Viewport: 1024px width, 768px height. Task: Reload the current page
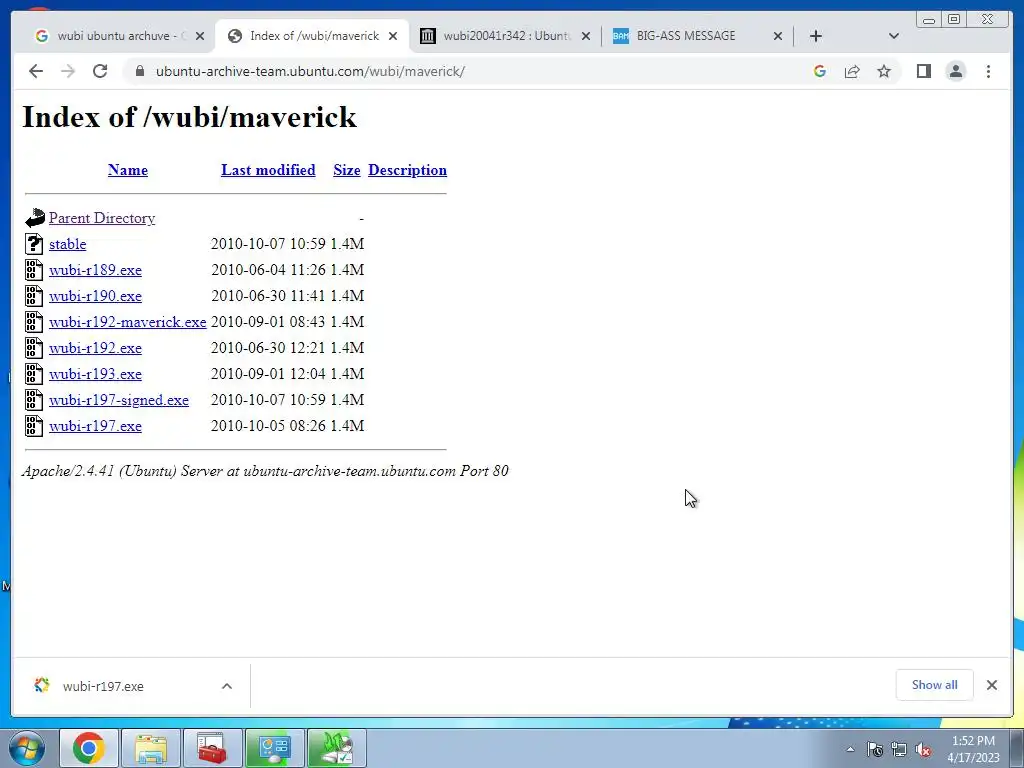point(100,71)
